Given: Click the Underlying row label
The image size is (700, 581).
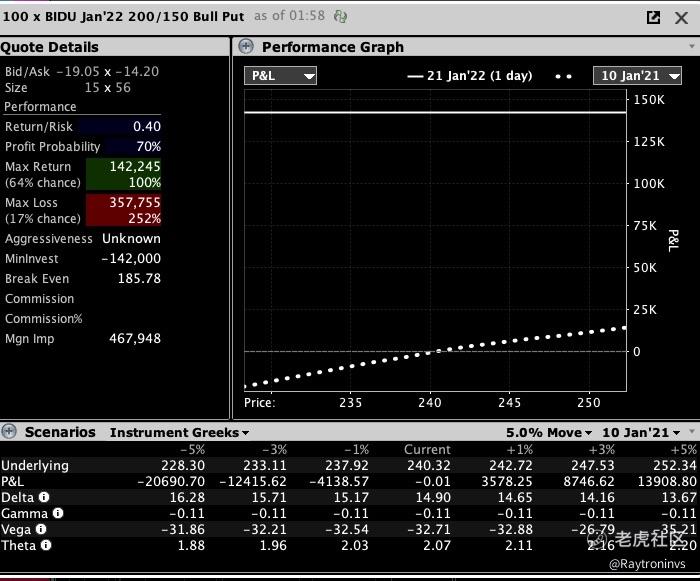Looking at the screenshot, I should [x=35, y=466].
